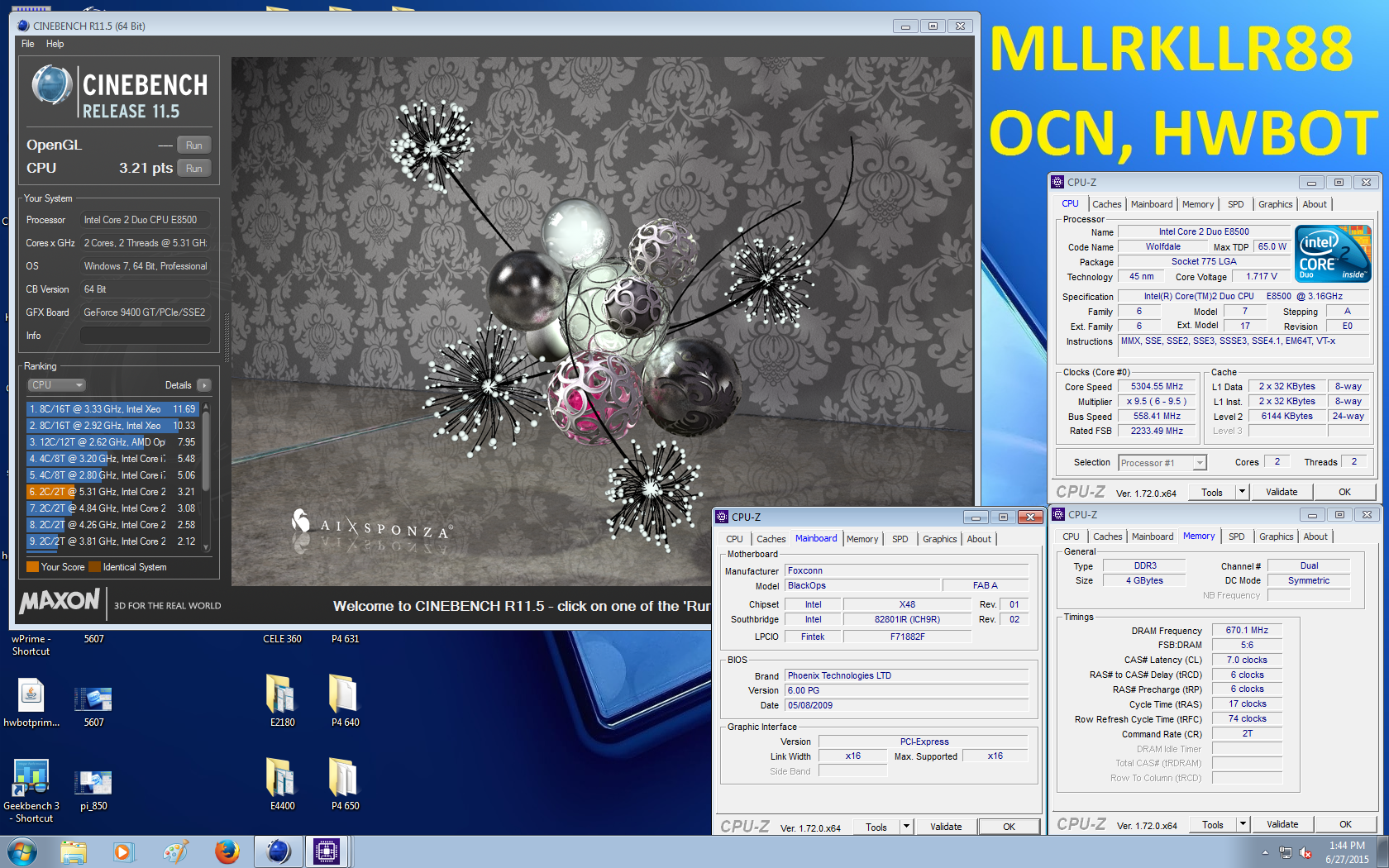Viewport: 1389px width, 868px height.
Task: Switch to Mainboard tab in top CPU-Z window
Action: pyautogui.click(x=1152, y=204)
